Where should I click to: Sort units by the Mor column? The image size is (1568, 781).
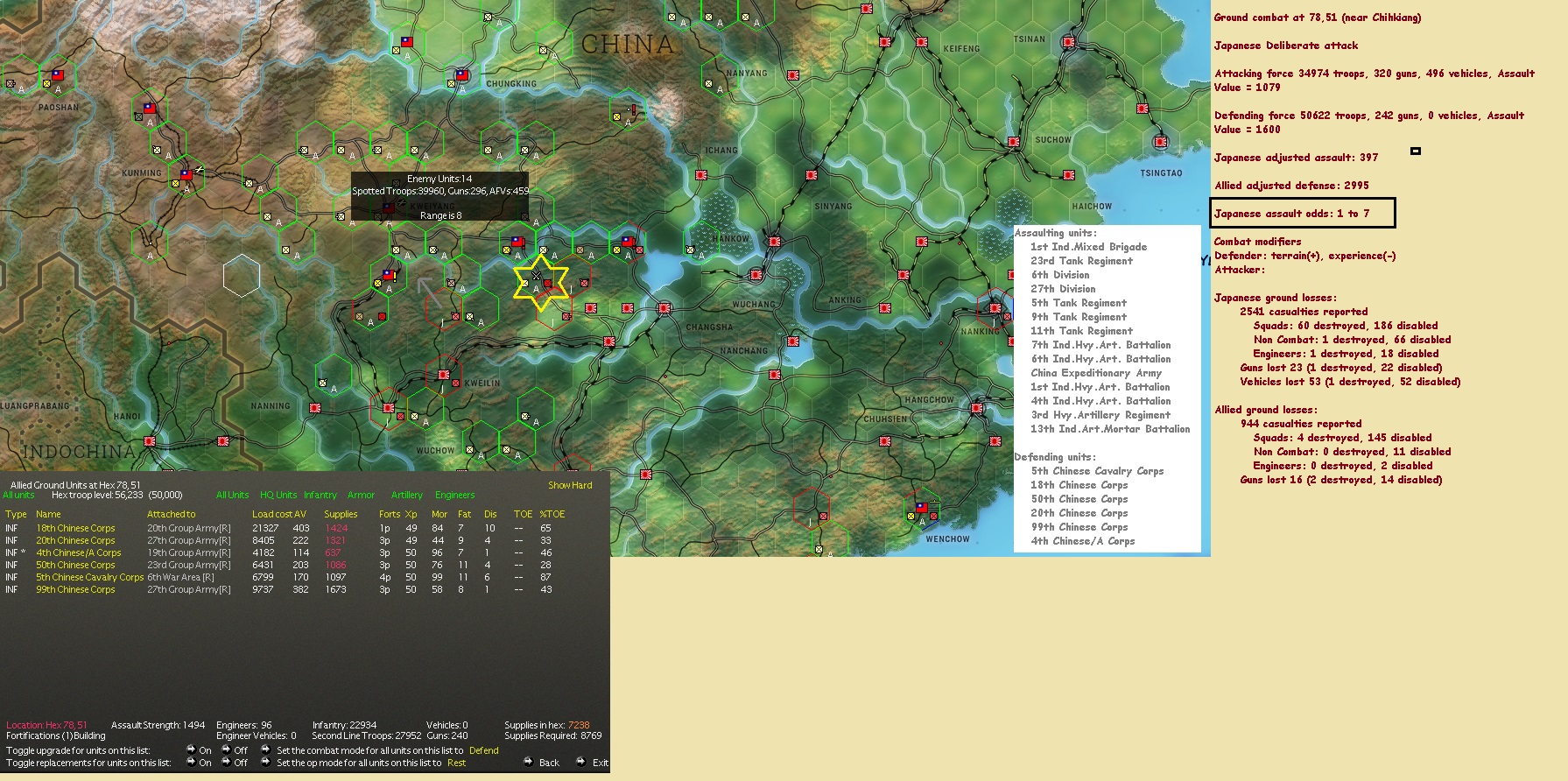point(439,514)
